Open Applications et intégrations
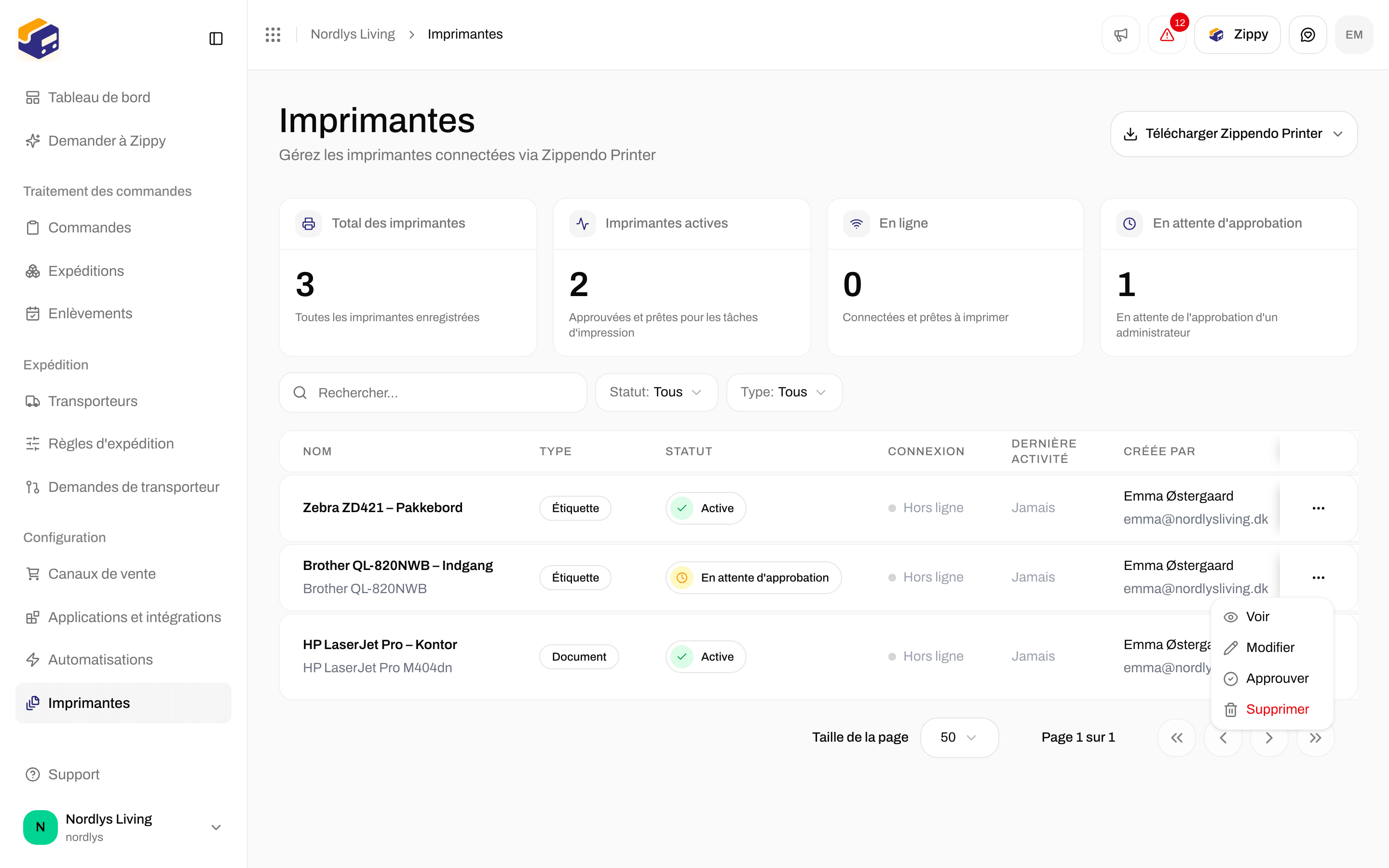This screenshot has height=868, width=1389. [x=123, y=617]
